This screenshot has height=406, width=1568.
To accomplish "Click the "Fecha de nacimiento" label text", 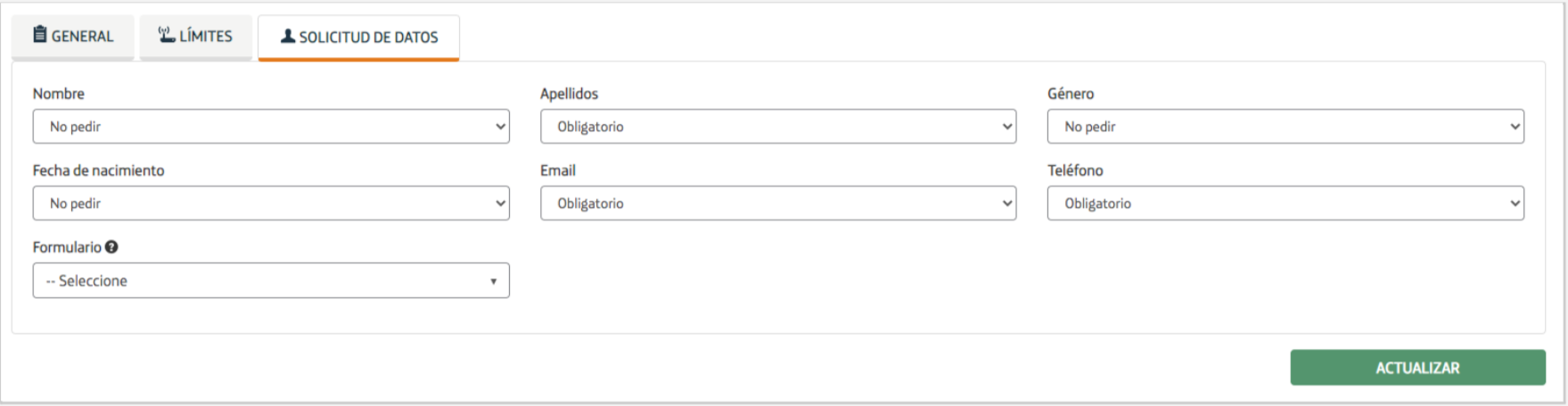I will 99,170.
